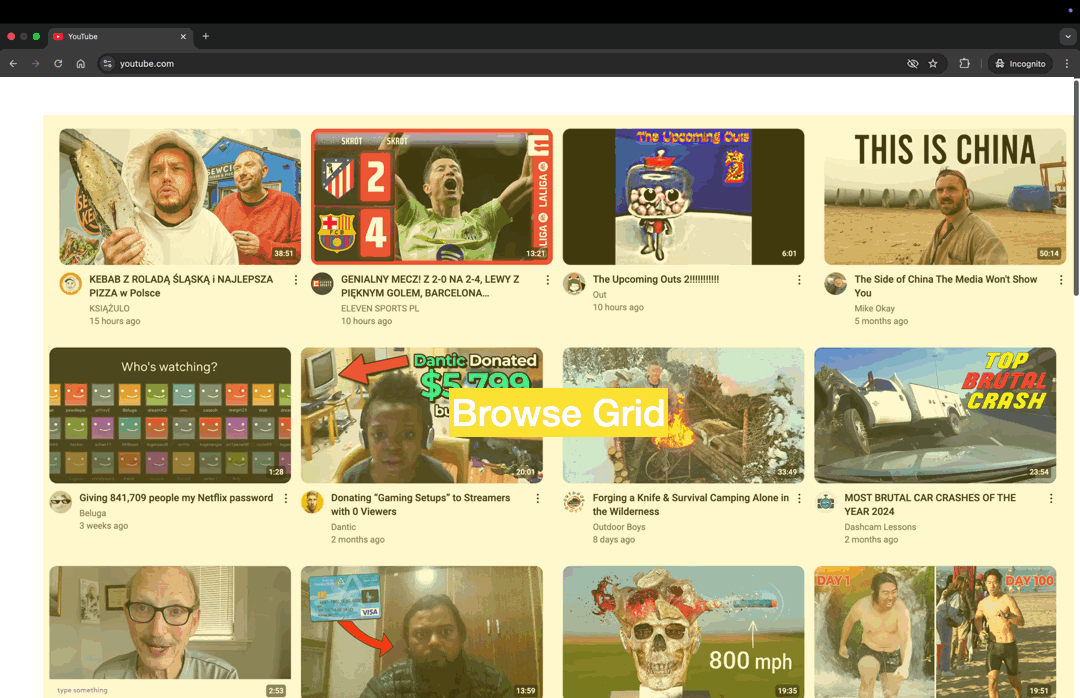Screen dimensions: 1080x698
Task: Click the Mike Okay channel name
Action: pos(875,308)
